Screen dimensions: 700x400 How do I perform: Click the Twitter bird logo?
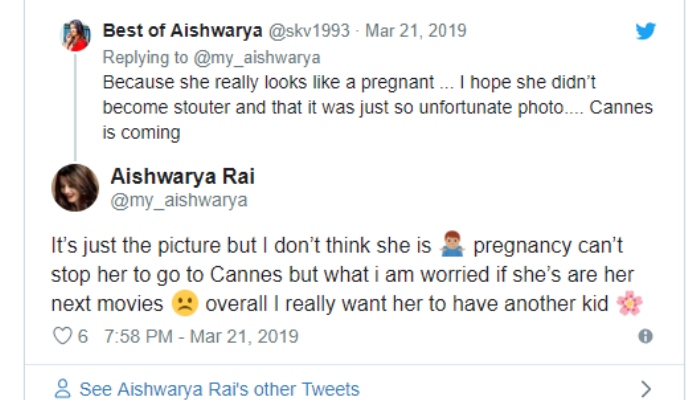coord(646,31)
